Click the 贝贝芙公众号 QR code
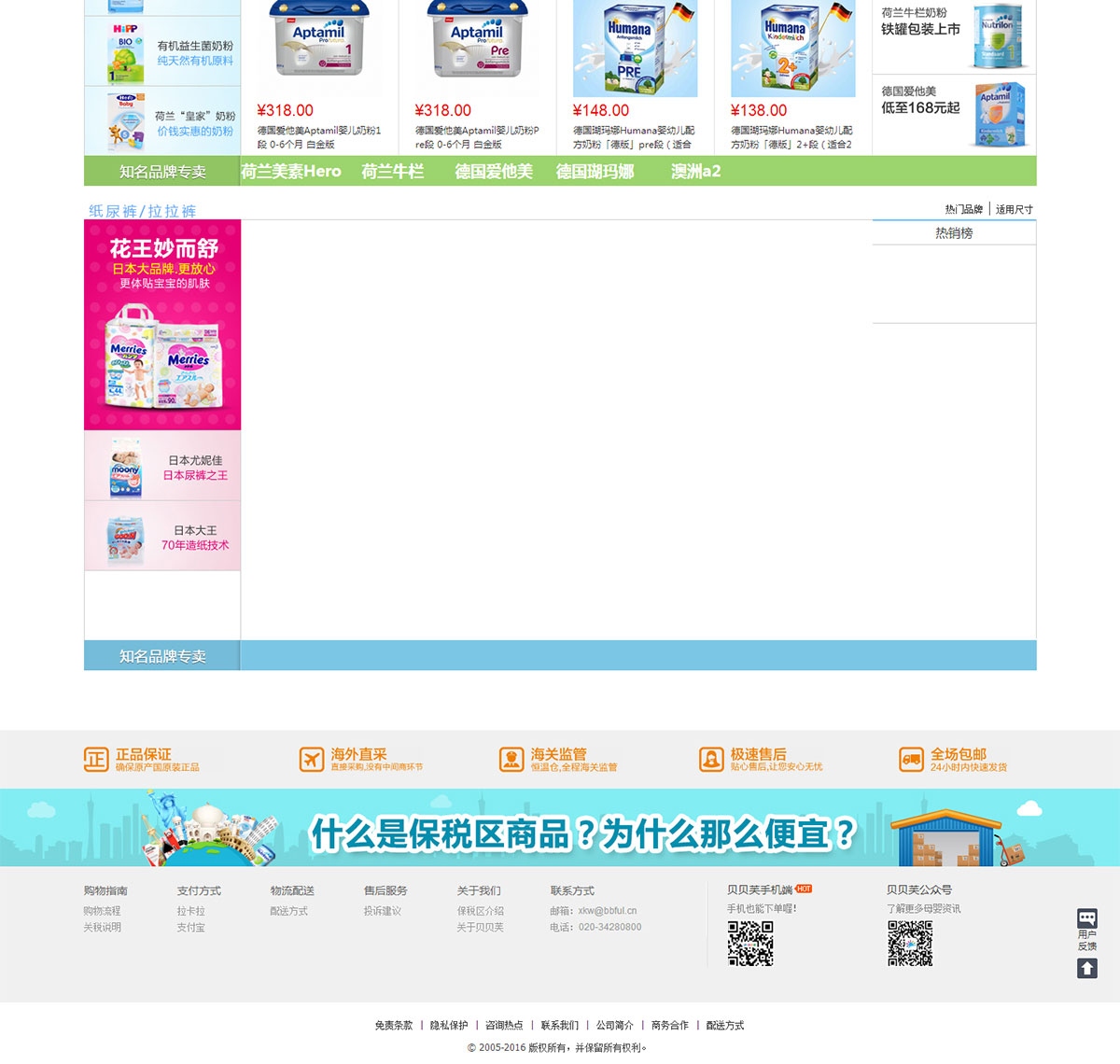Screen dimensions: 1120x1064 click(x=910, y=944)
